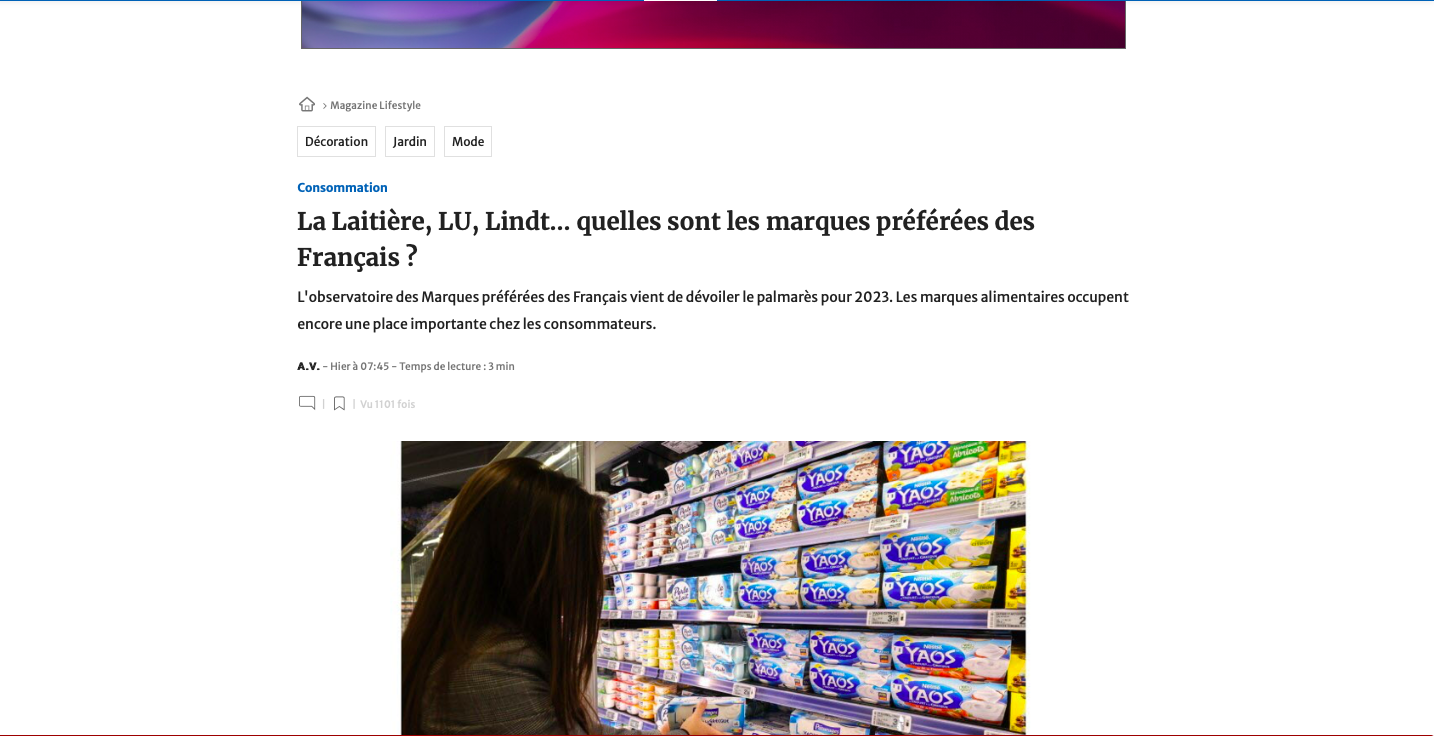The height and width of the screenshot is (736, 1434).
Task: Bookmark this article with the ribbon icon
Action: click(339, 404)
